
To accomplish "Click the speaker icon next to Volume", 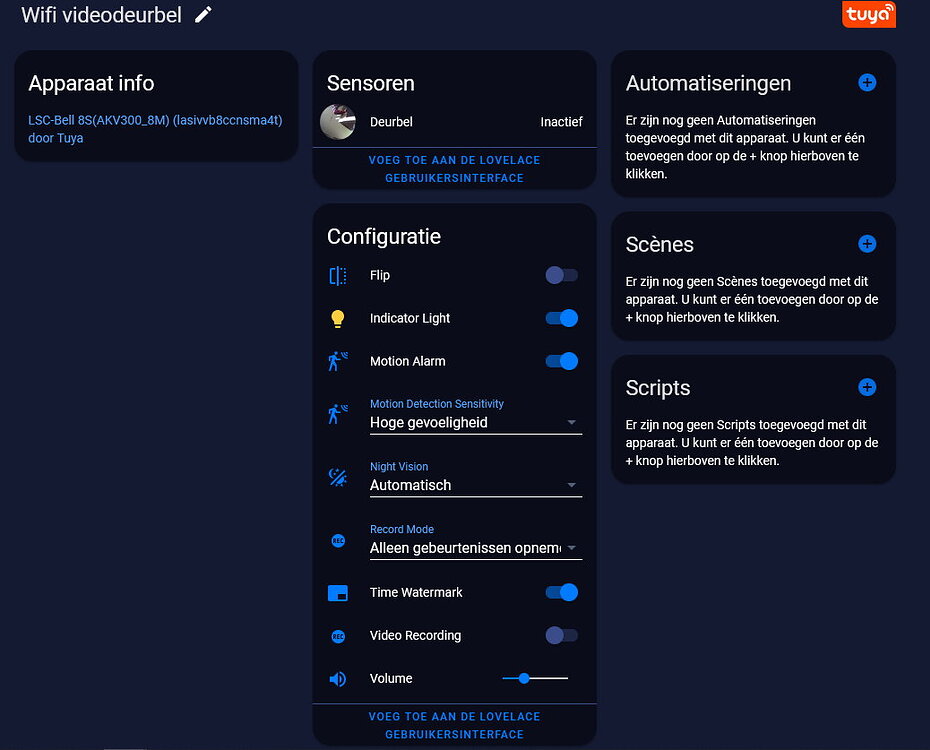I will pos(337,678).
